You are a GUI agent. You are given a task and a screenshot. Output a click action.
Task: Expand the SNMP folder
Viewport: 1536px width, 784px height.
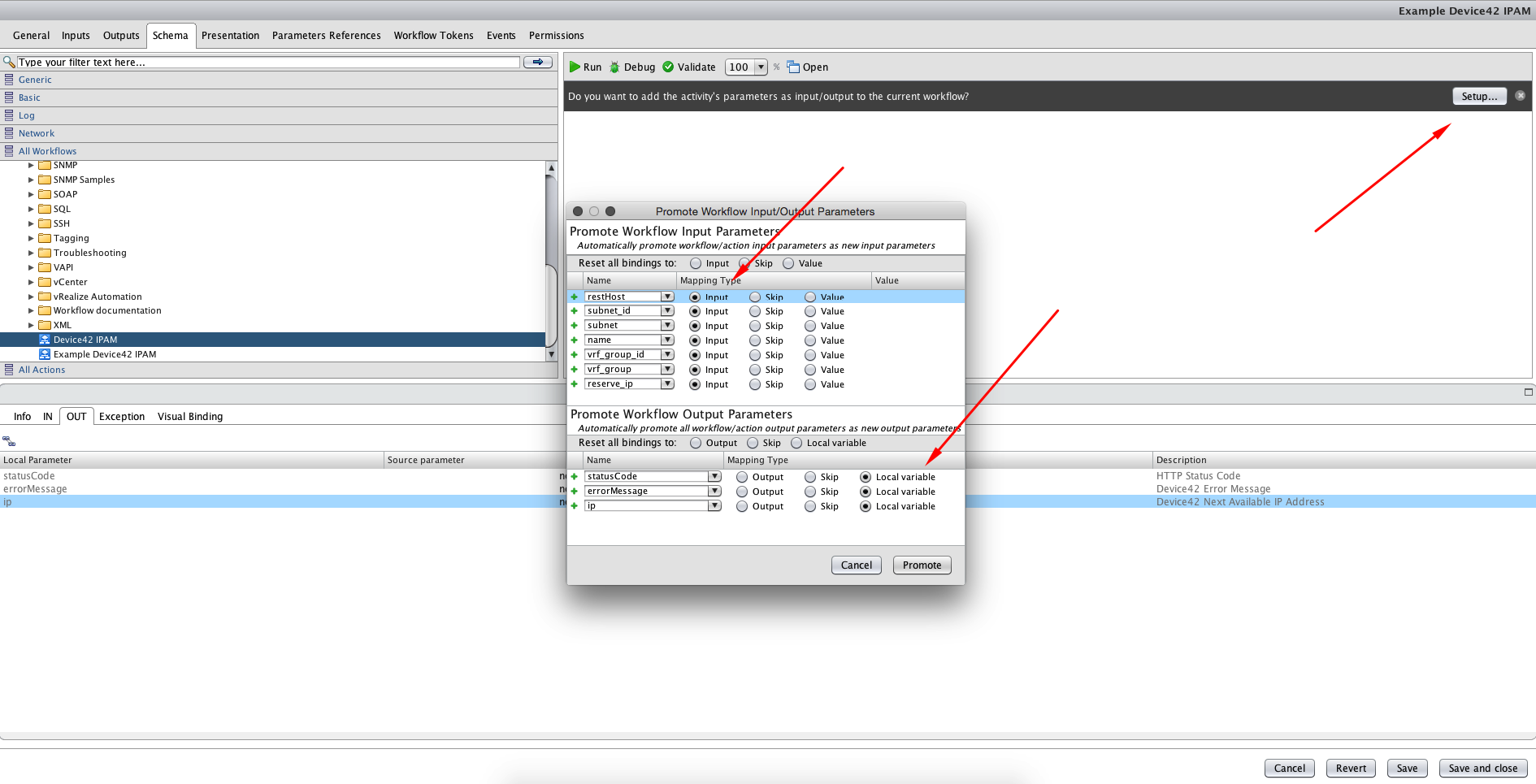point(33,164)
